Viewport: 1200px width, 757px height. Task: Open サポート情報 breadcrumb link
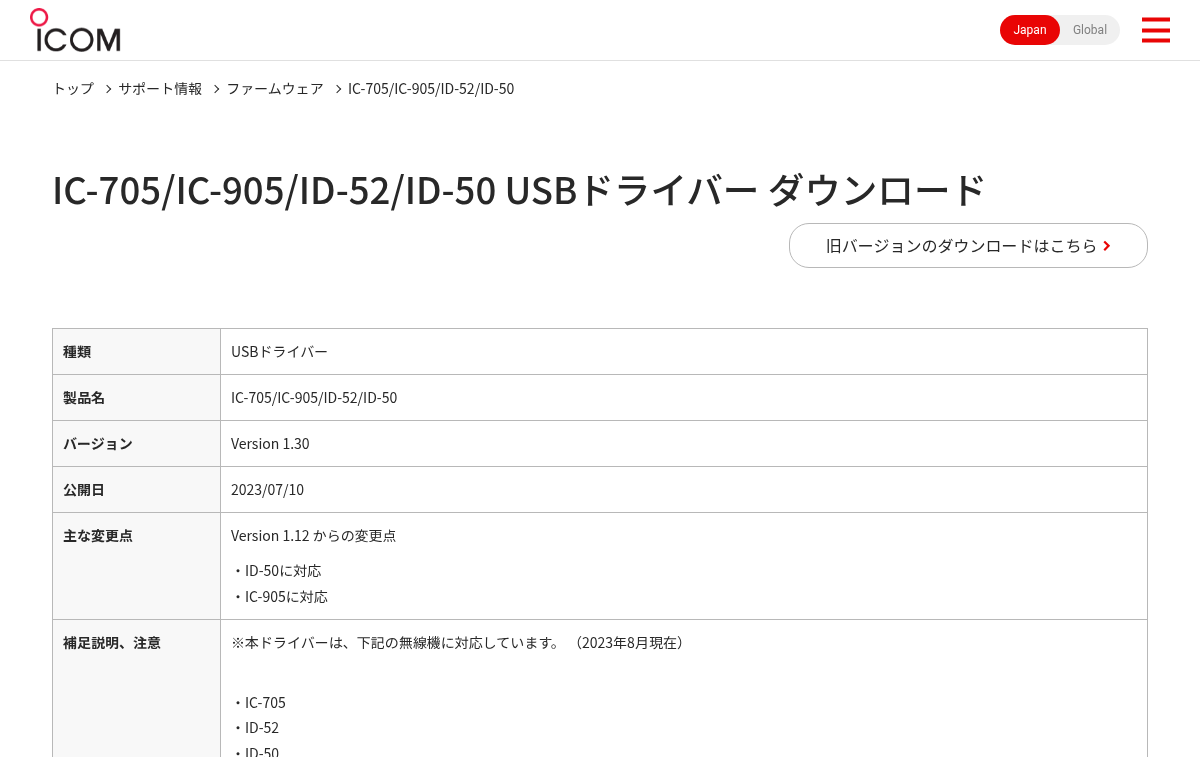160,89
